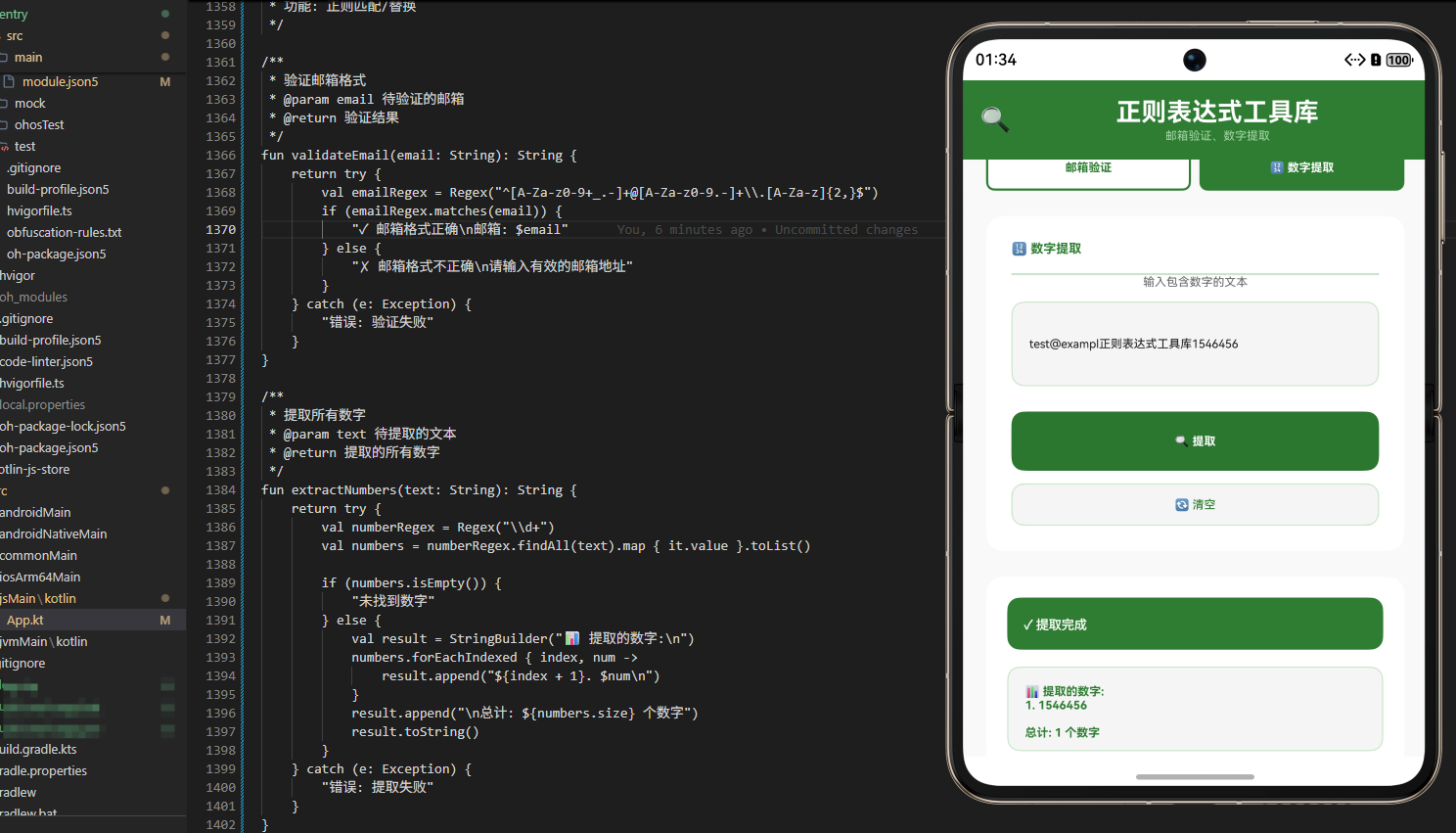Click the 提取完成 status banner
1456x833 pixels.
(x=1195, y=624)
